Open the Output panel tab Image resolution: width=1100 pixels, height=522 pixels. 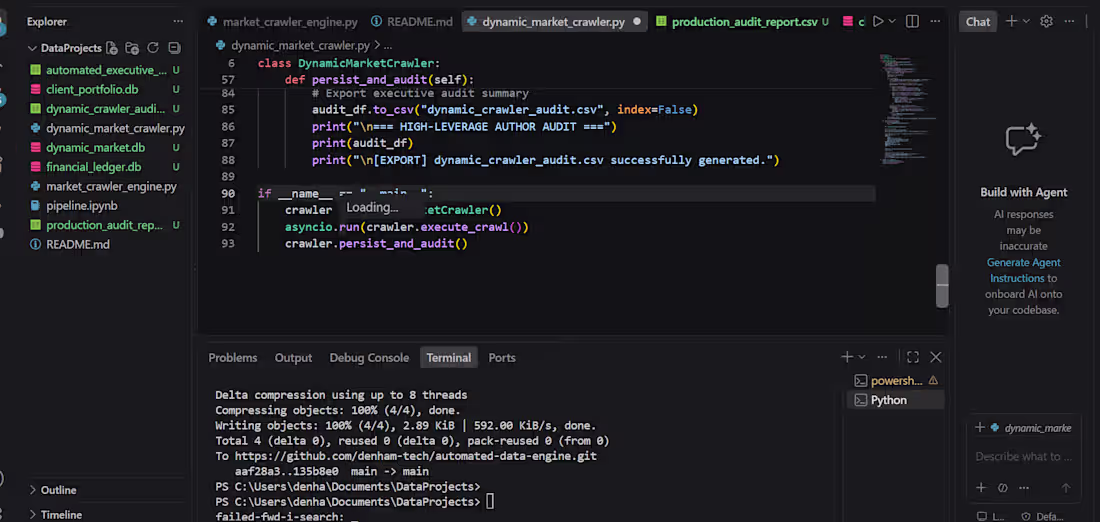point(293,357)
